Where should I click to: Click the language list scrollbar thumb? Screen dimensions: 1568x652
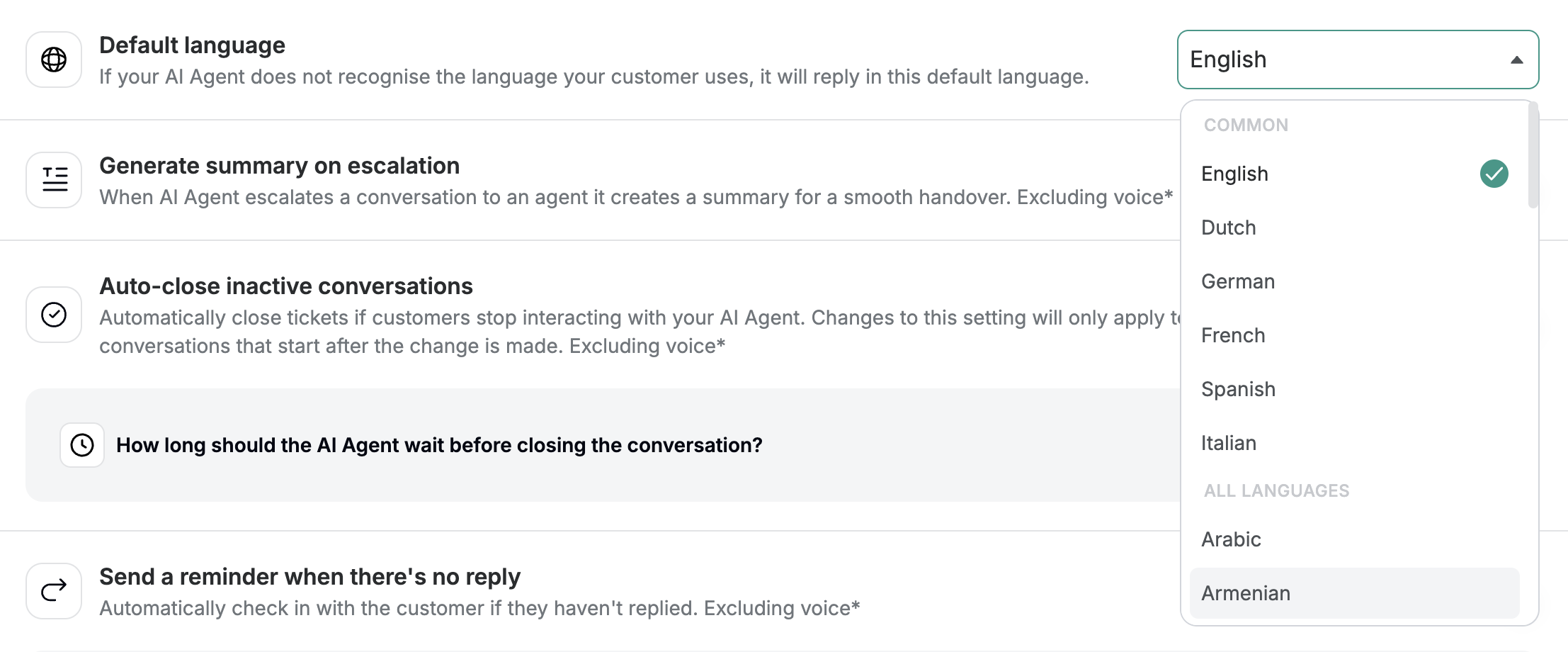point(1533,156)
